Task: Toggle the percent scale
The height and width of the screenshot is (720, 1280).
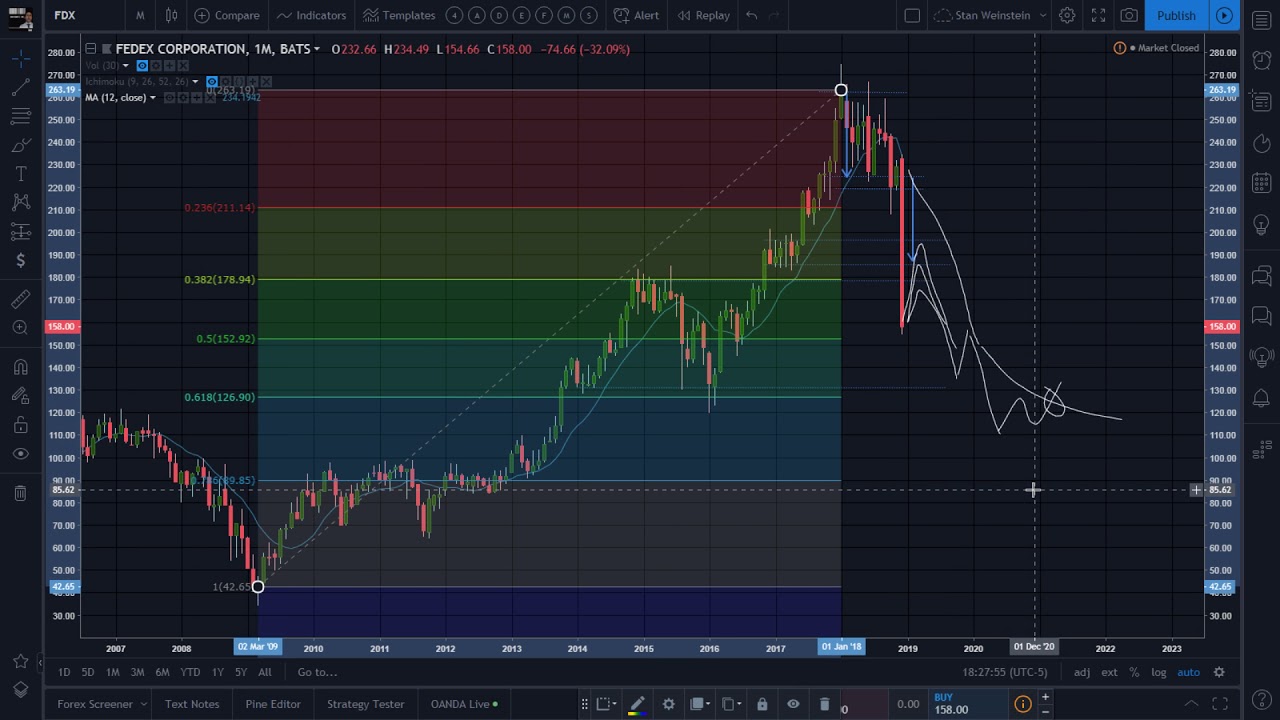Action: [1134, 672]
